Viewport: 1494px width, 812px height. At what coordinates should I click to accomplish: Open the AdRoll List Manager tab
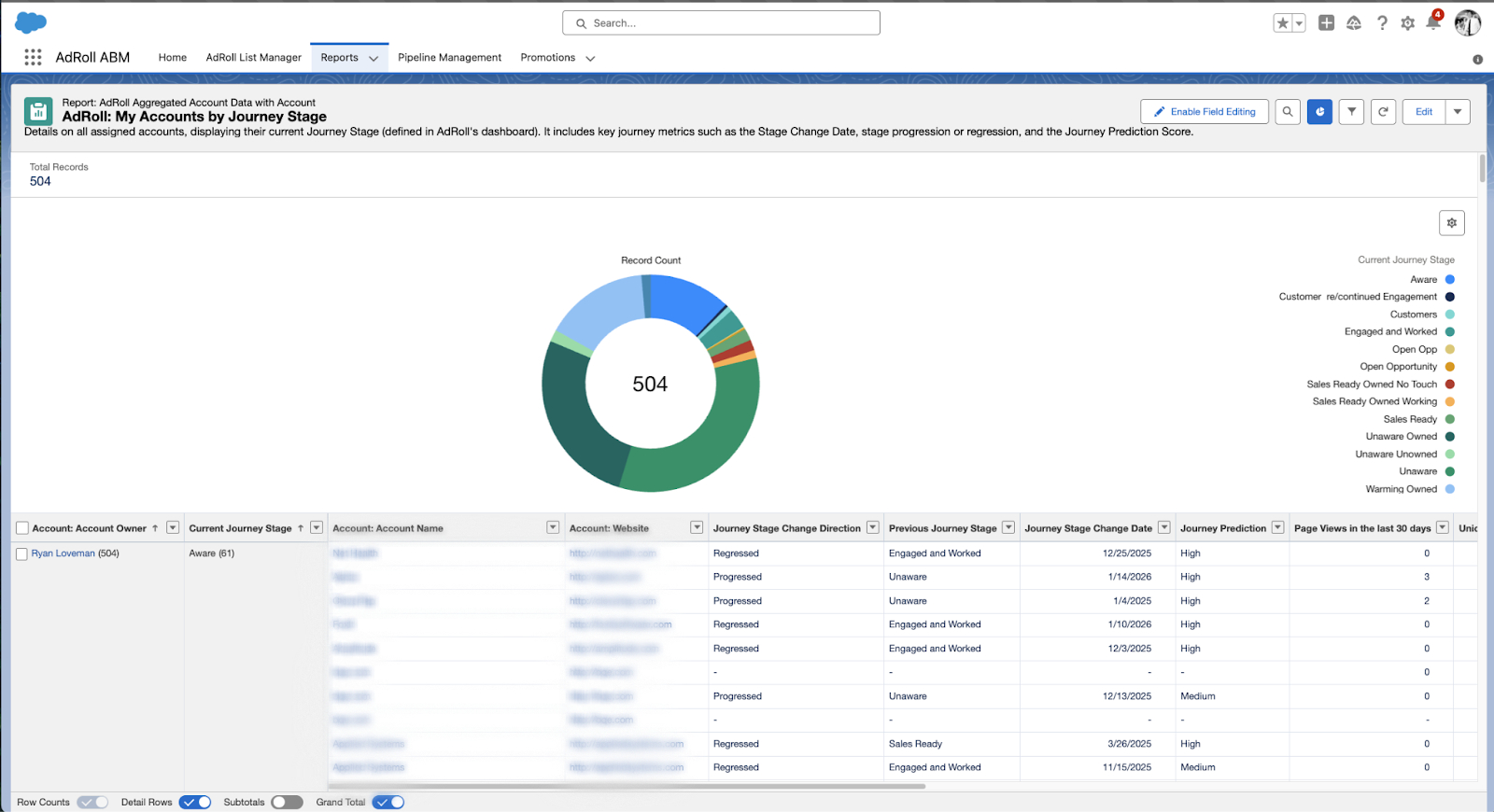click(253, 58)
